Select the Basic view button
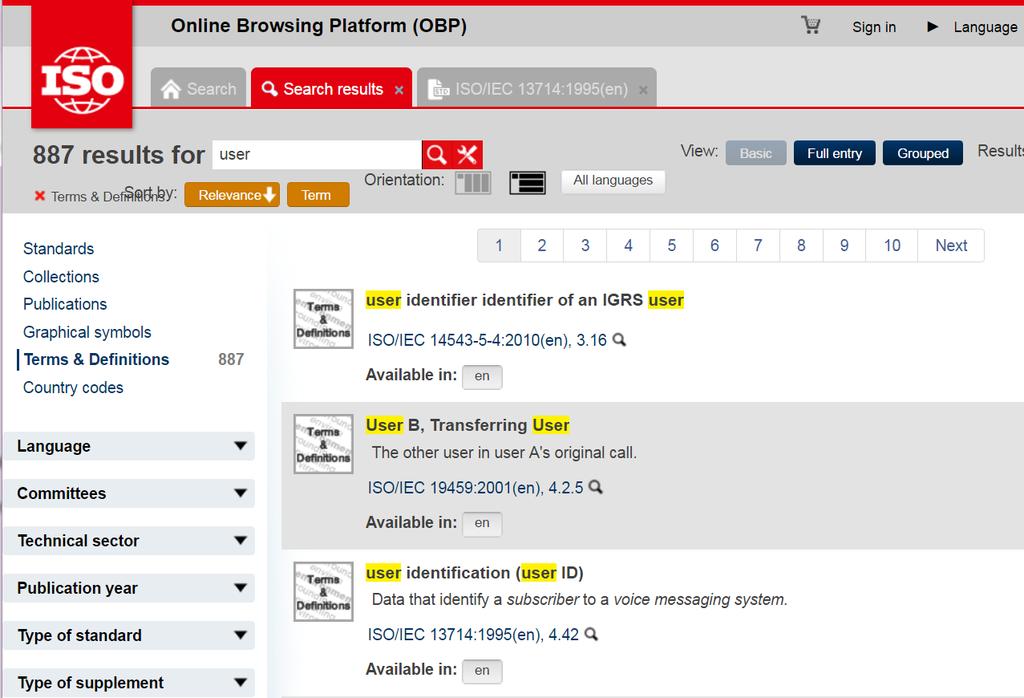 [756, 153]
